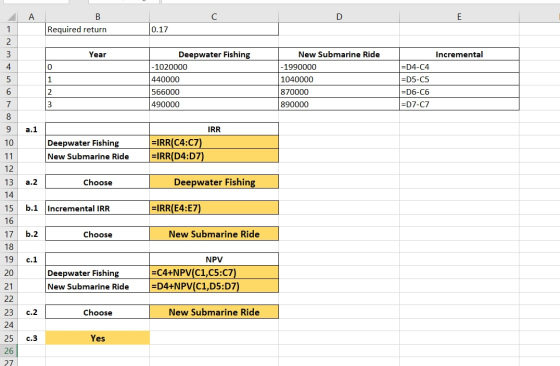The height and width of the screenshot is (366, 560).
Task: Click 'New Submarine Ride' label in row 21
Action: click(x=98, y=286)
